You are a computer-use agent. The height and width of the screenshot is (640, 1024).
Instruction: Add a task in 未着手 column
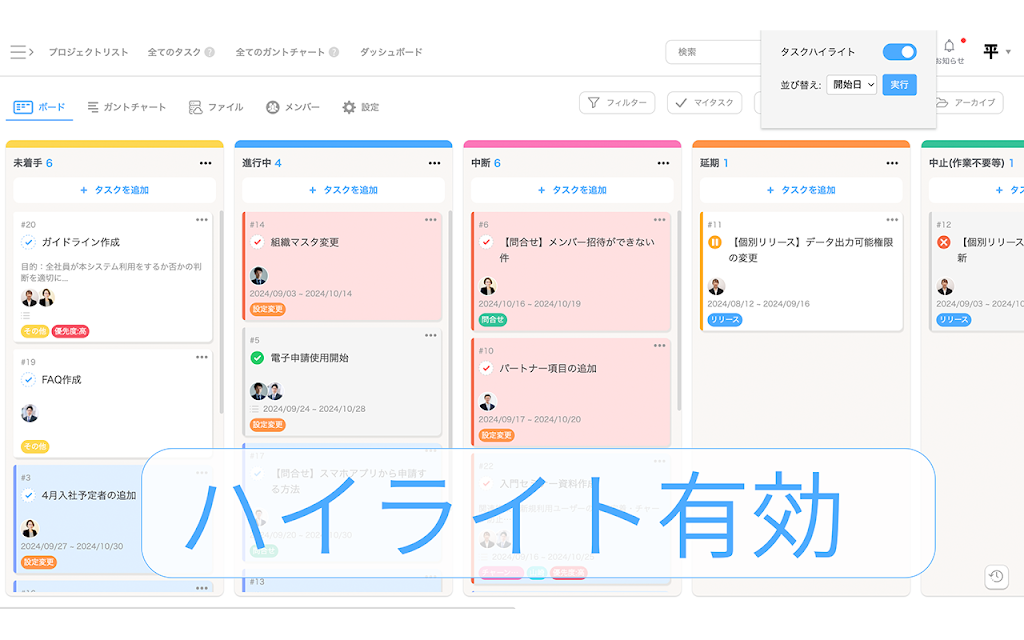click(x=114, y=190)
